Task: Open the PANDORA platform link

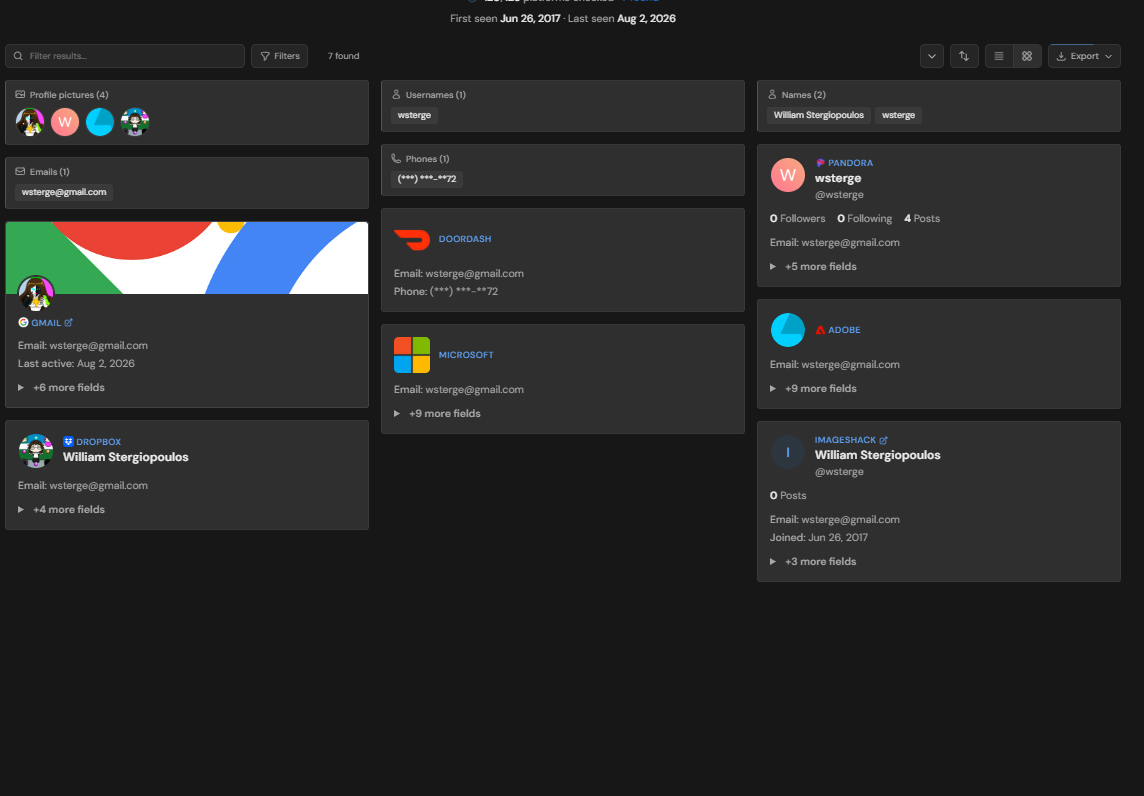Action: click(x=850, y=163)
